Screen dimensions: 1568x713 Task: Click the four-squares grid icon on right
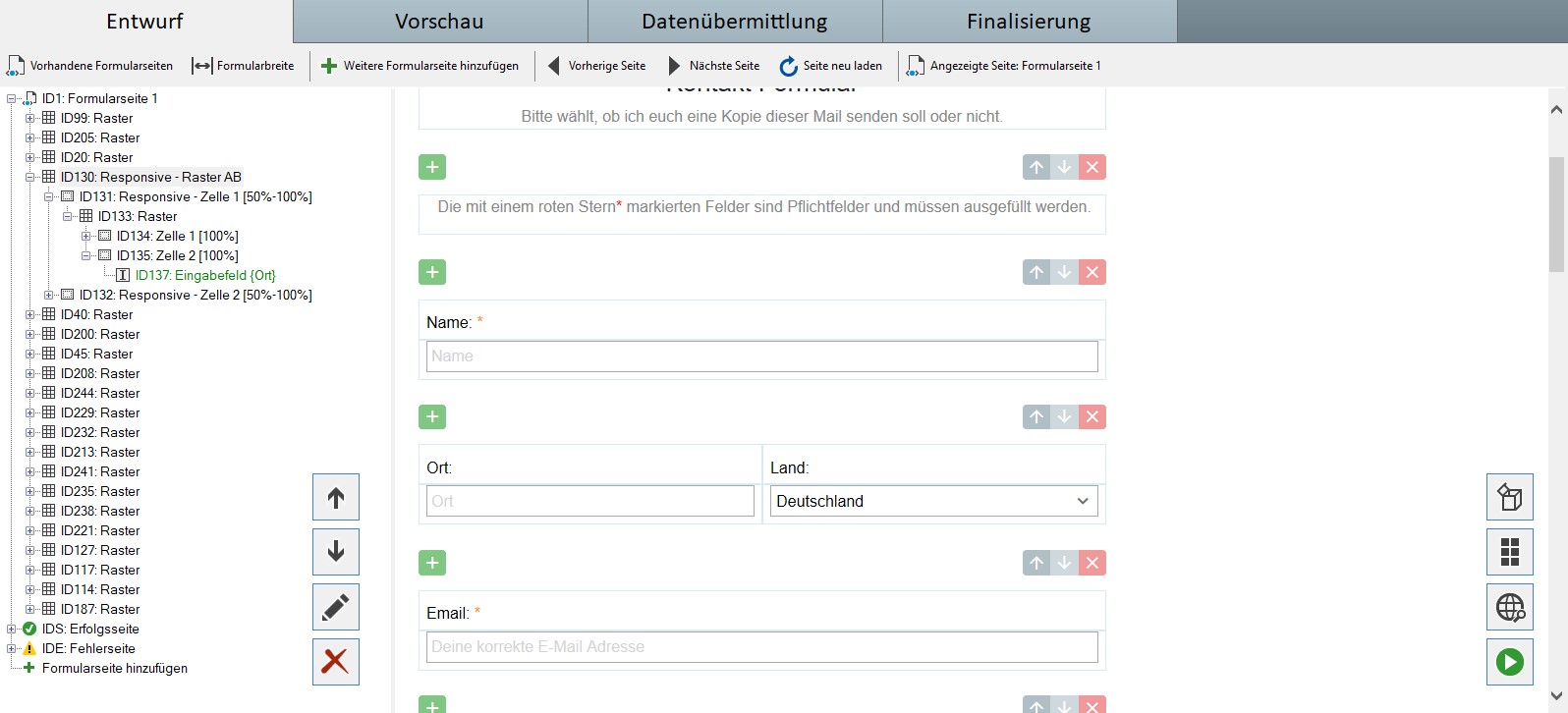coord(1509,552)
